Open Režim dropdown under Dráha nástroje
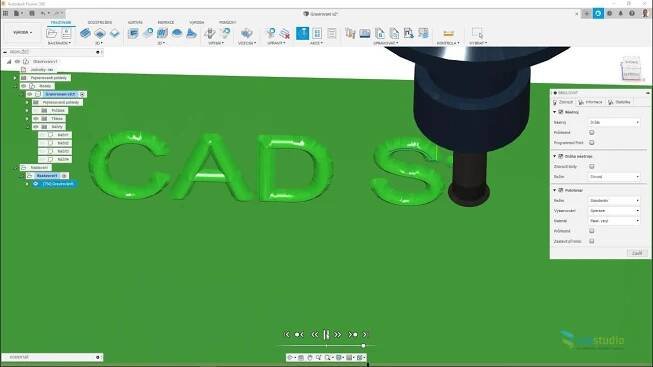This screenshot has width=653, height=367. [x=614, y=177]
